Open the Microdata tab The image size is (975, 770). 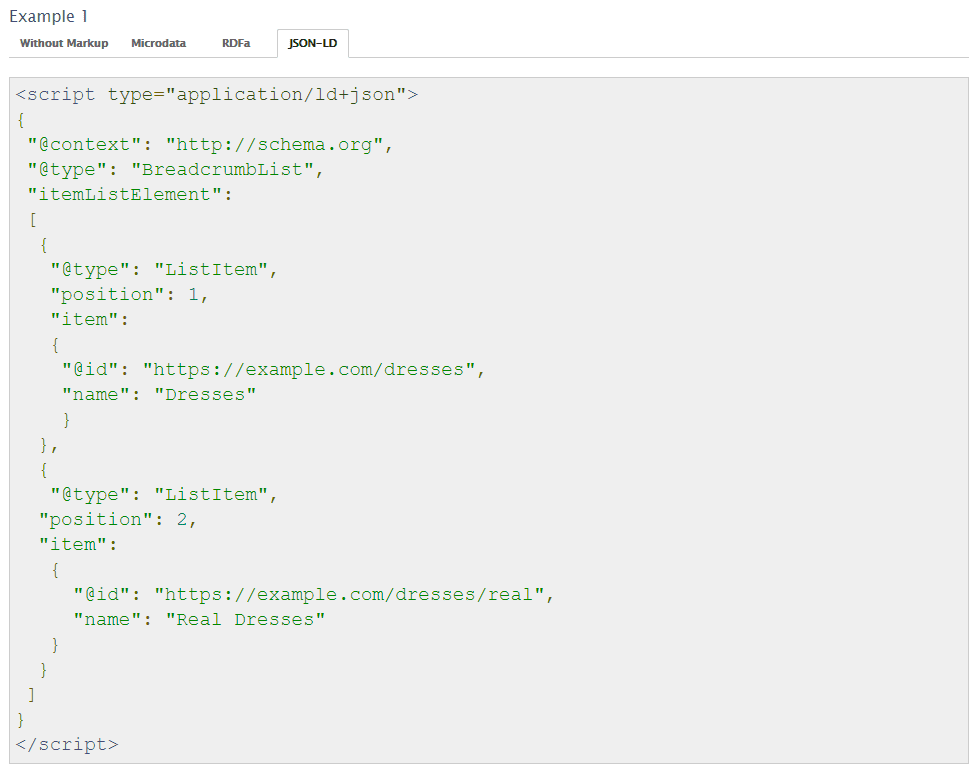(159, 44)
